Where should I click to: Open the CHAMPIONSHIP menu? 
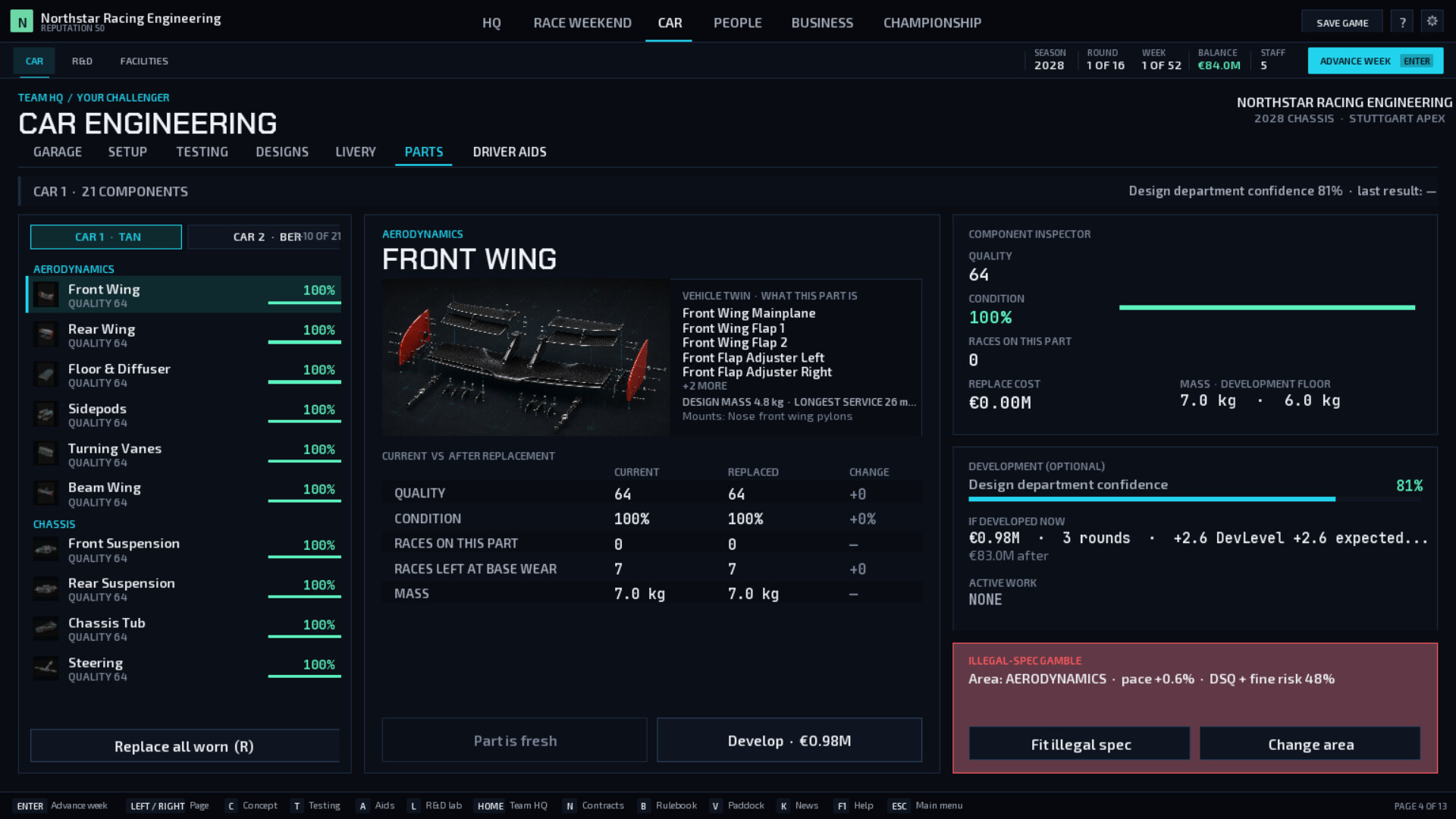pyautogui.click(x=932, y=23)
